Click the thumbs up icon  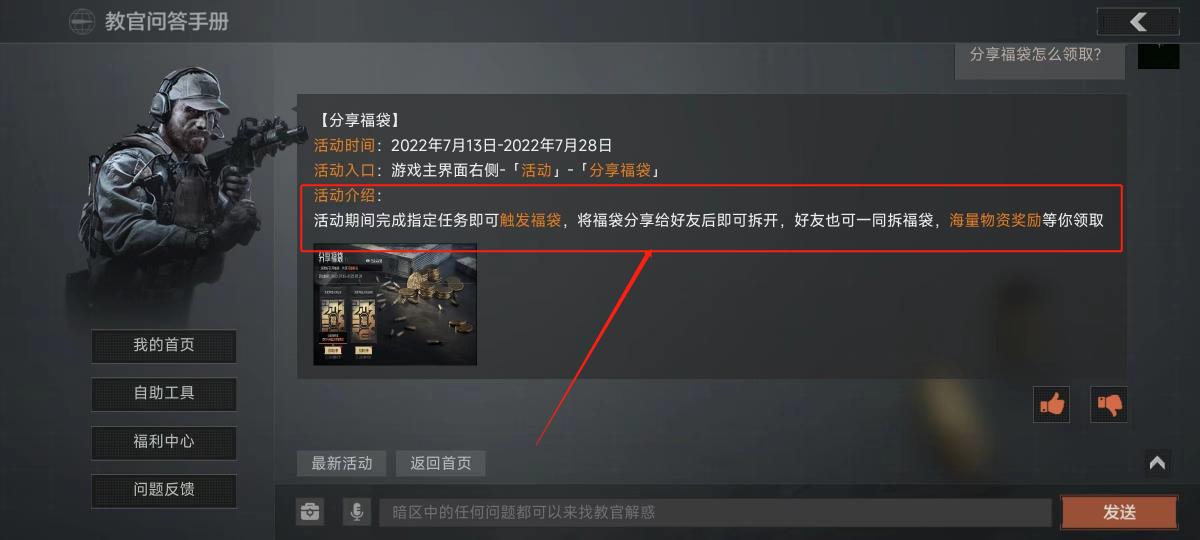tap(1052, 405)
